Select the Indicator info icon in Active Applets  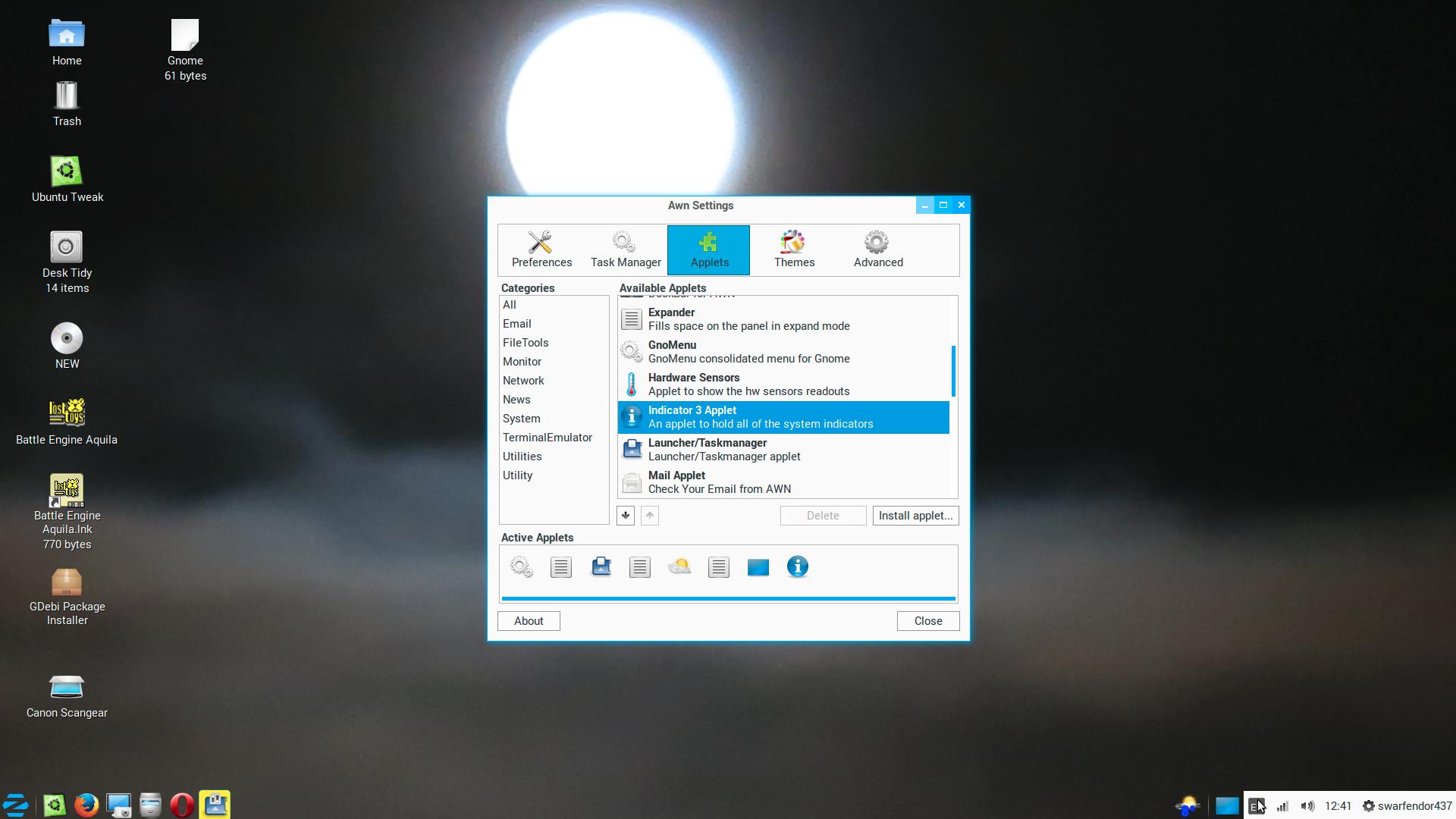(798, 567)
